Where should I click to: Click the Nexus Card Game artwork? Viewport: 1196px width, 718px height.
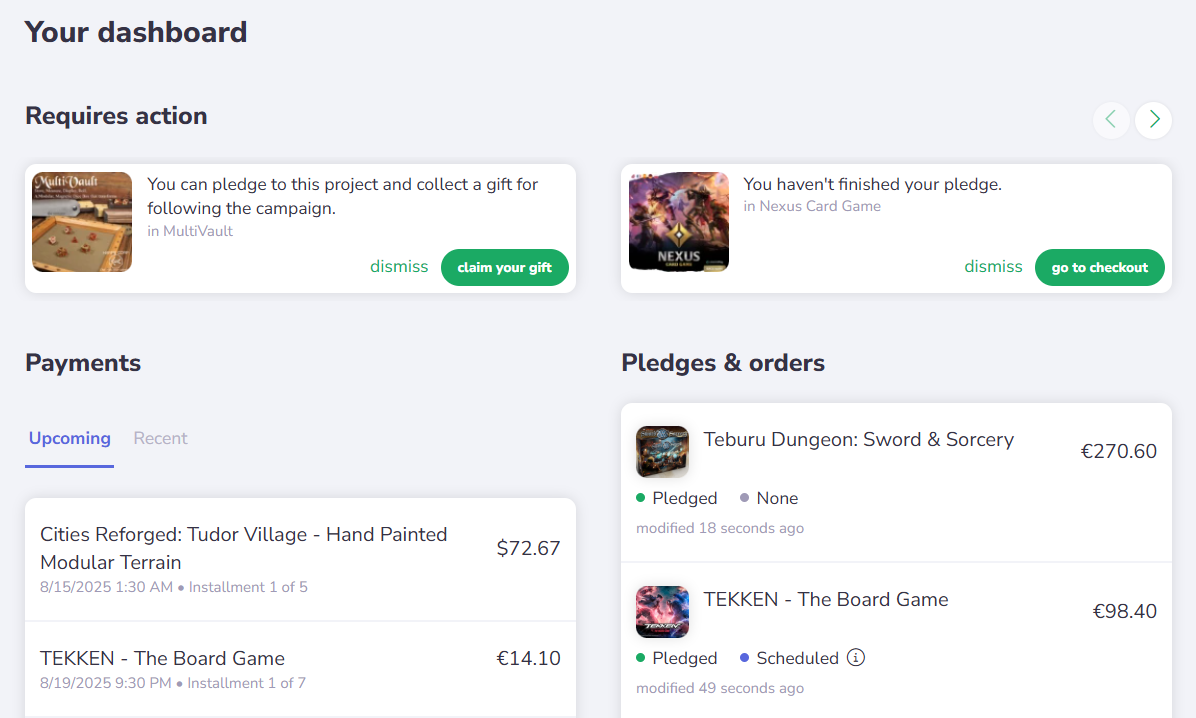[678, 222]
